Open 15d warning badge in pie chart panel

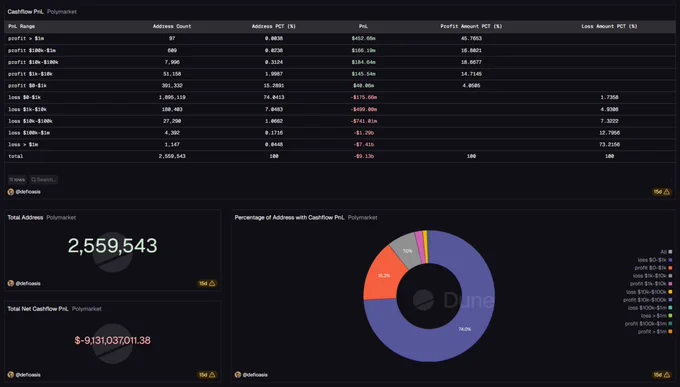tap(661, 375)
